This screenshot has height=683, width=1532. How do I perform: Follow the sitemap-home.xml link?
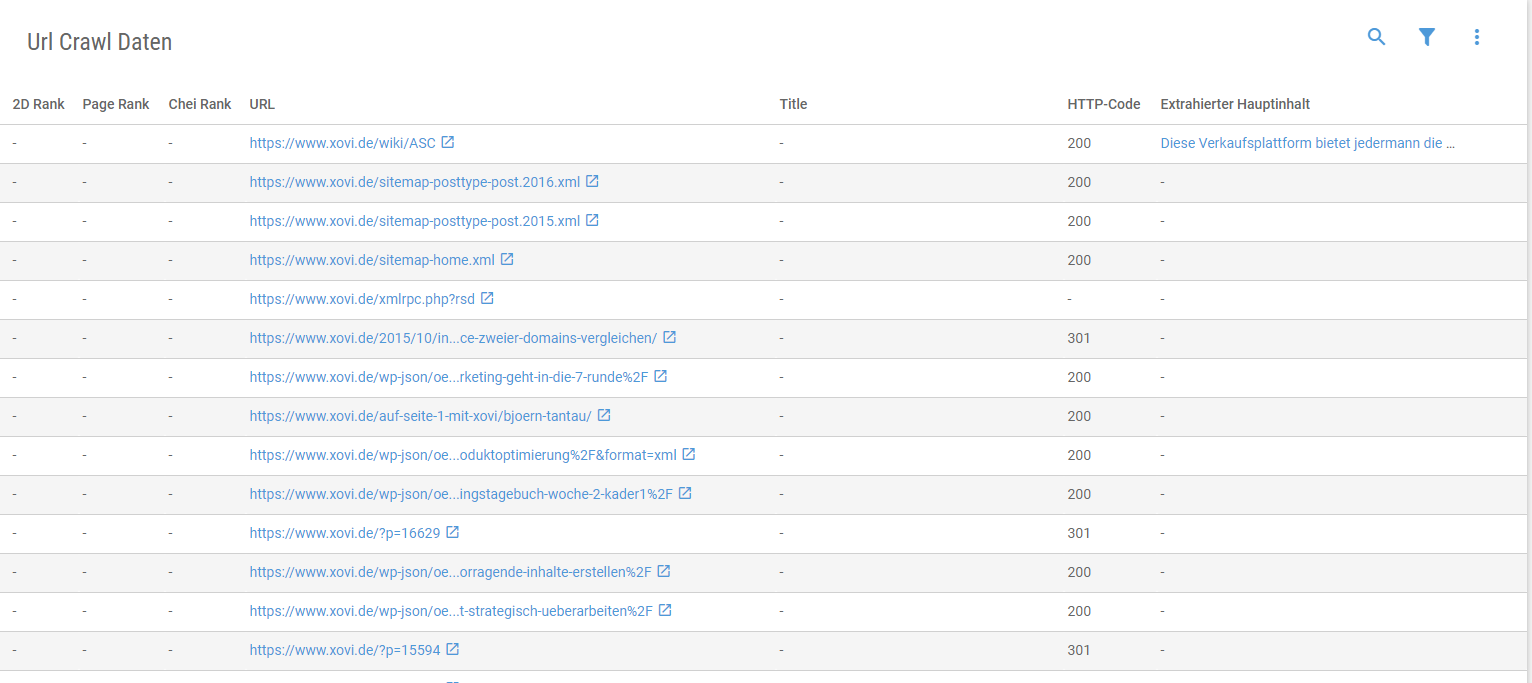pos(372,260)
